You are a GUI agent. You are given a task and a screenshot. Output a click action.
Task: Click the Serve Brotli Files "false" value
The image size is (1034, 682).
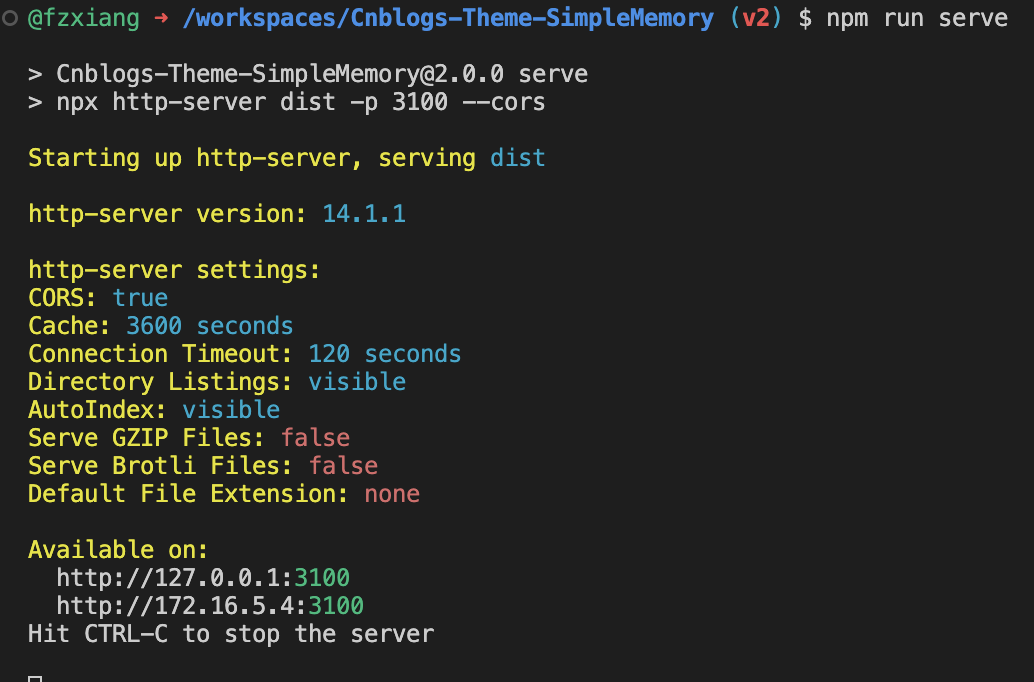pyautogui.click(x=343, y=466)
